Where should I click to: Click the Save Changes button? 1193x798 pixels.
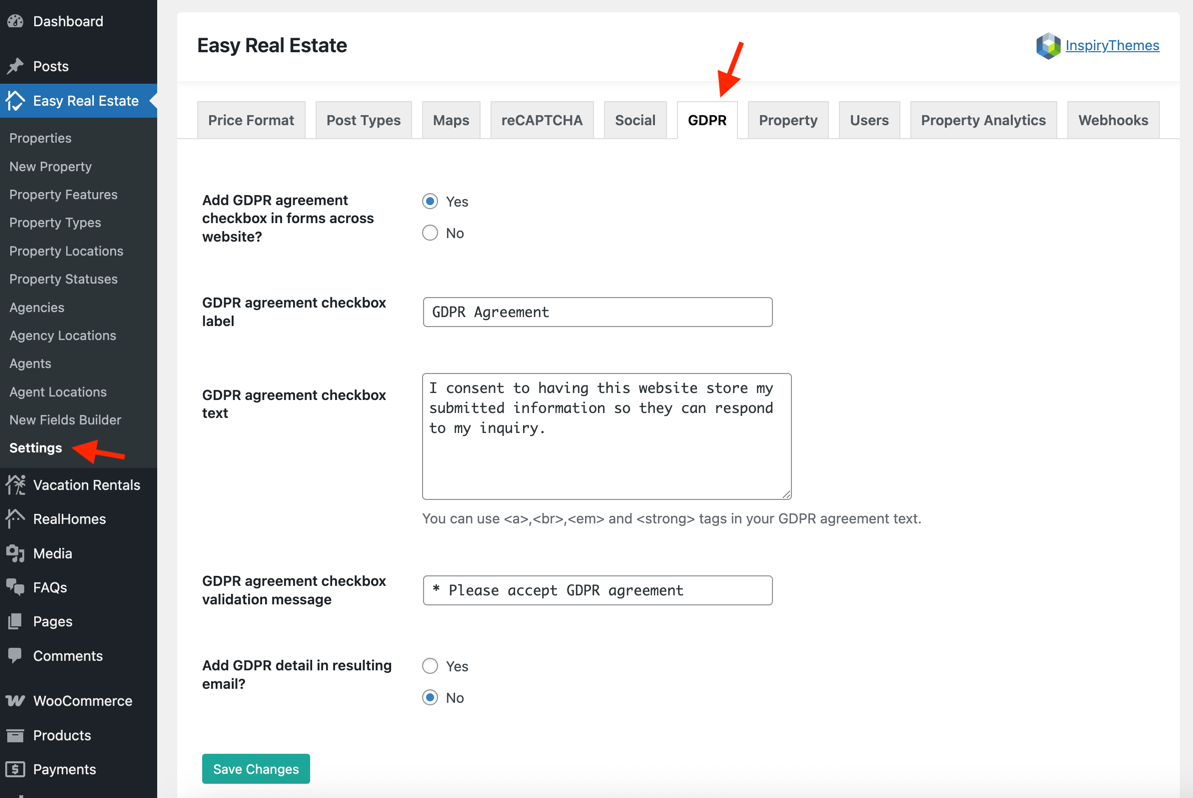coord(256,769)
